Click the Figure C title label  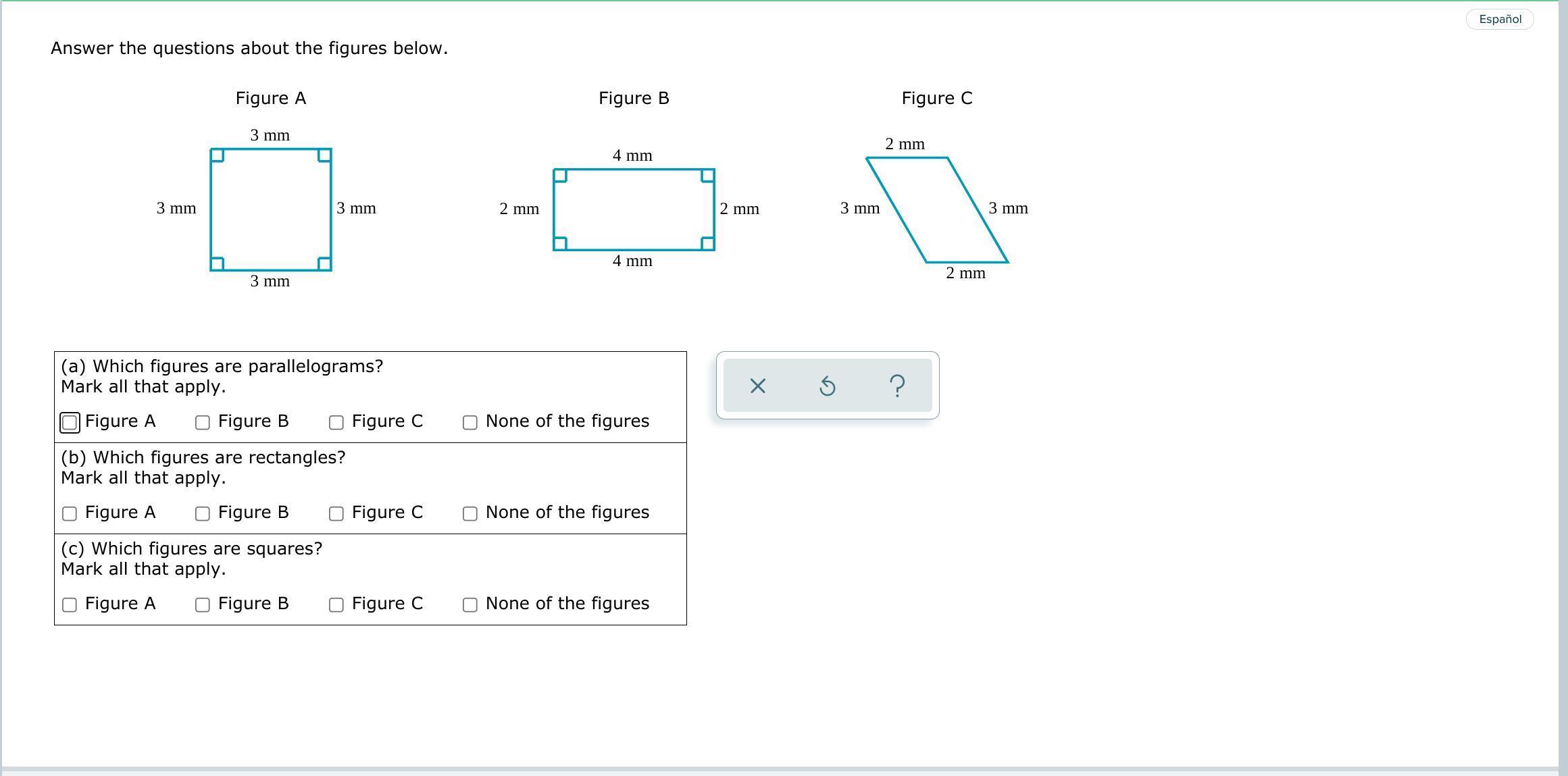point(937,98)
